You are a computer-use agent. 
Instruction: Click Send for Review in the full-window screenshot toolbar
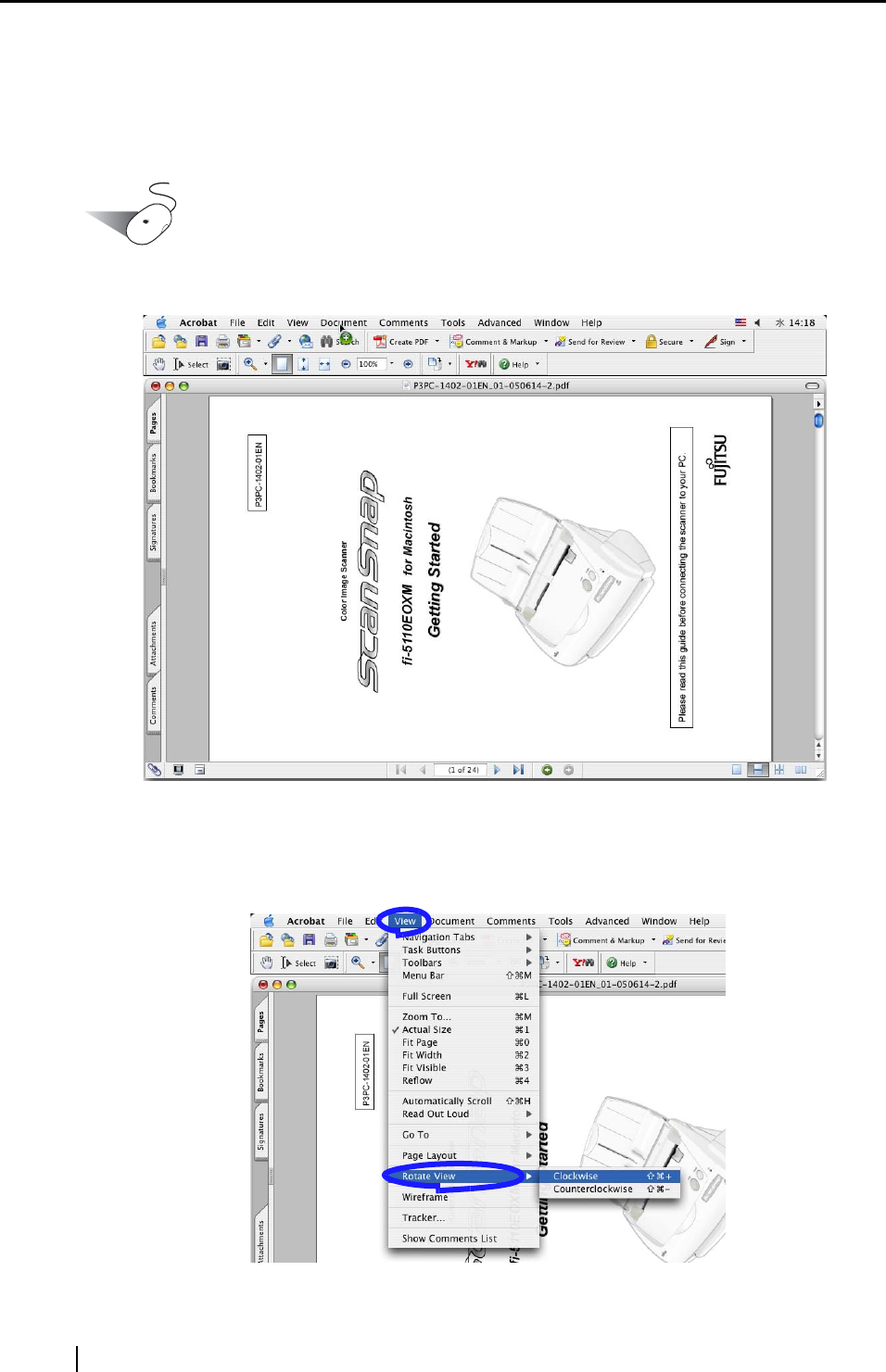(590, 342)
